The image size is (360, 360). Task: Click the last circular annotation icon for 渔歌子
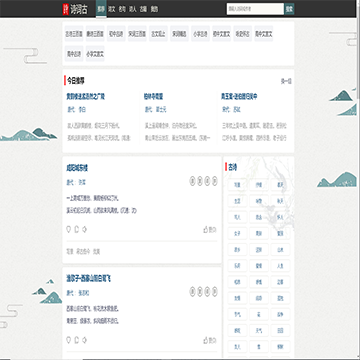[215, 292]
